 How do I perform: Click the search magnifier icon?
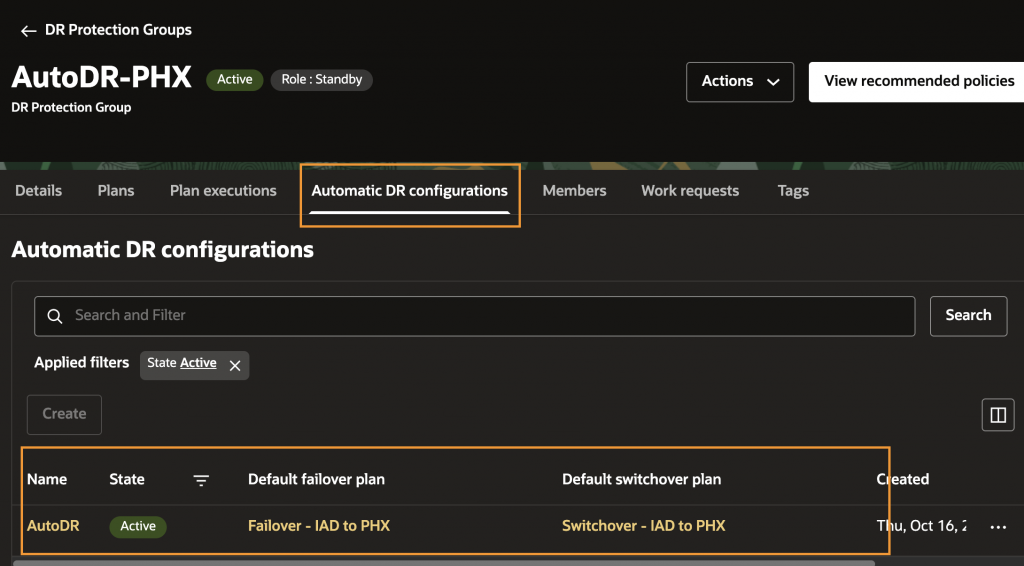[56, 316]
